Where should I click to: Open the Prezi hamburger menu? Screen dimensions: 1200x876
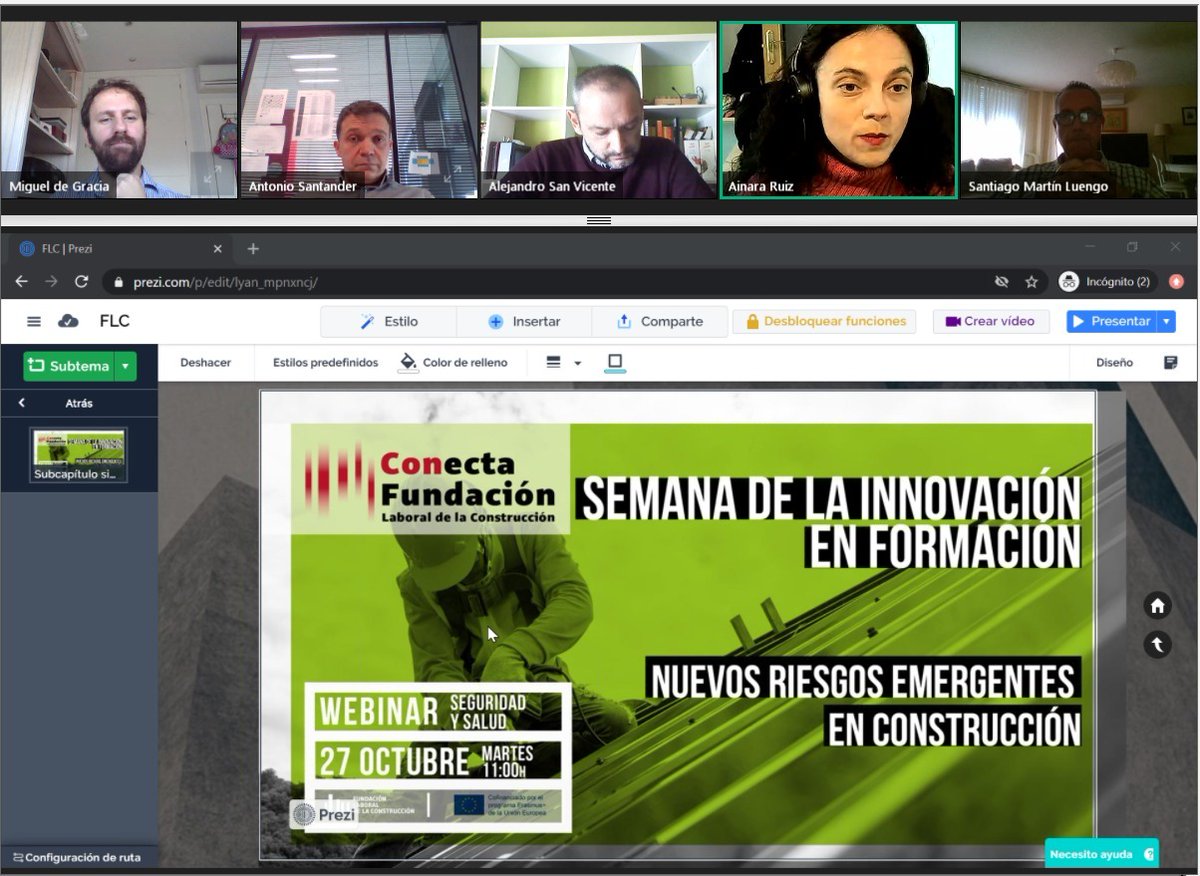34,321
